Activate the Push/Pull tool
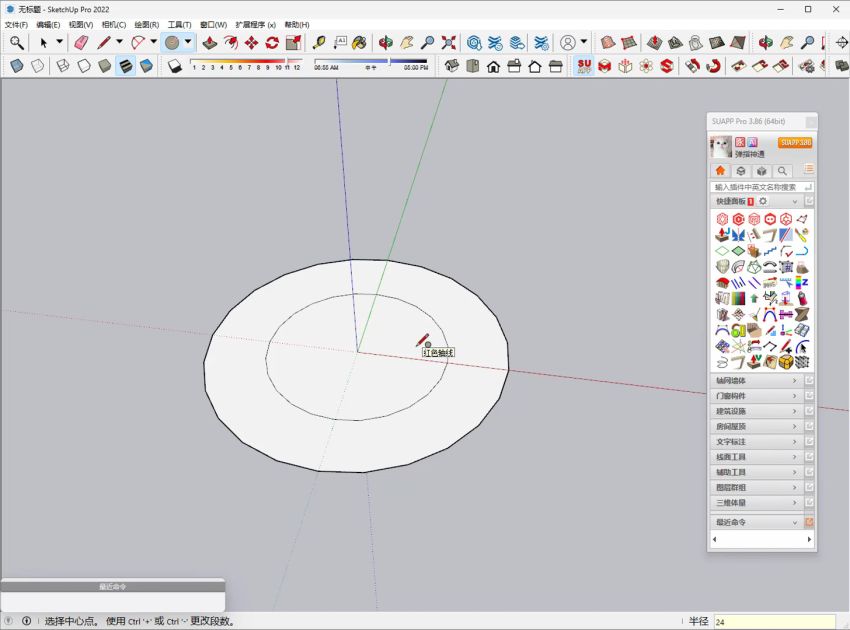850x630 pixels. (x=210, y=42)
